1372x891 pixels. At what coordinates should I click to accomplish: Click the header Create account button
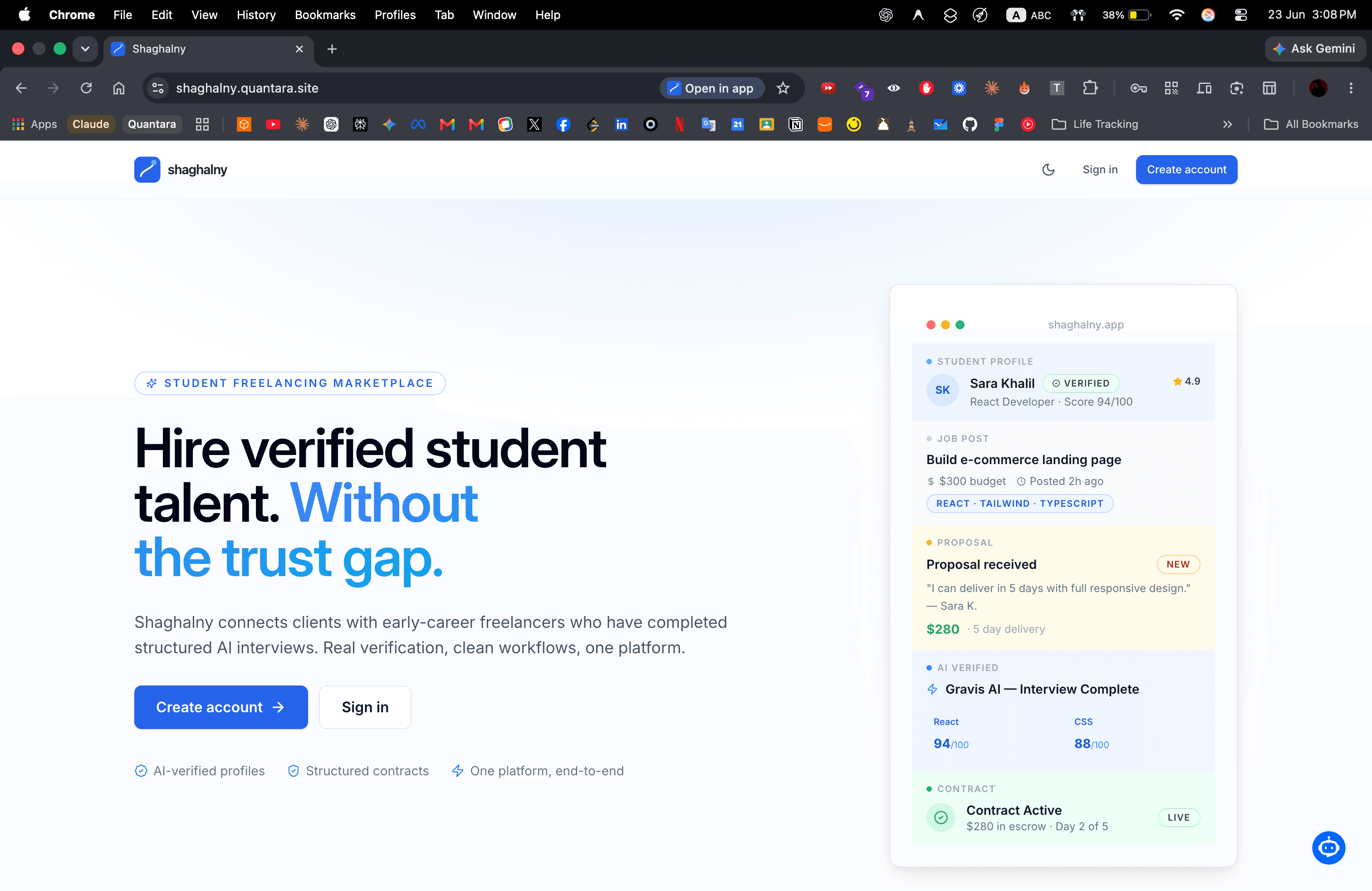pyautogui.click(x=1186, y=169)
